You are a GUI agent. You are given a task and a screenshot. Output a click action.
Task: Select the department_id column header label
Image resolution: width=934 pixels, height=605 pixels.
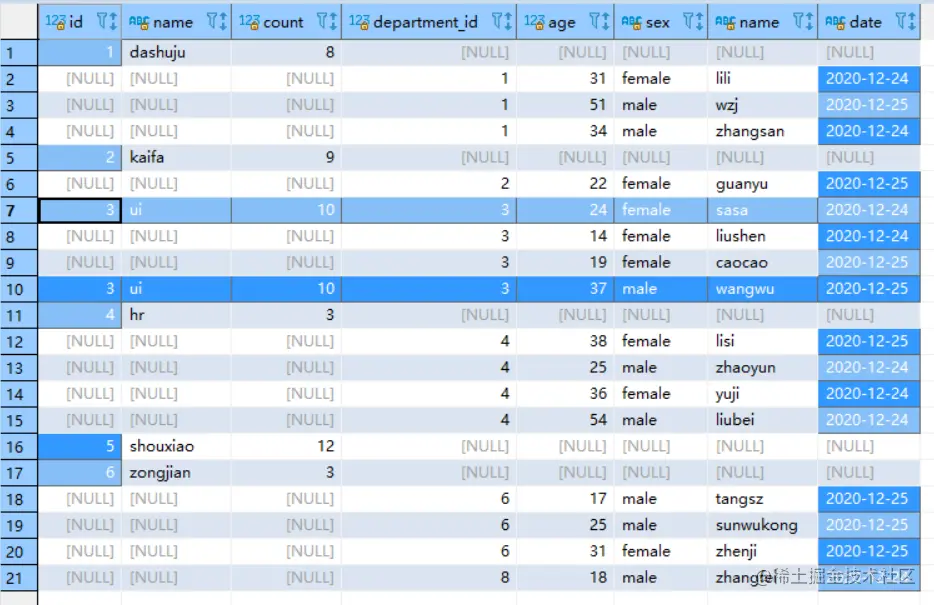(x=425, y=22)
